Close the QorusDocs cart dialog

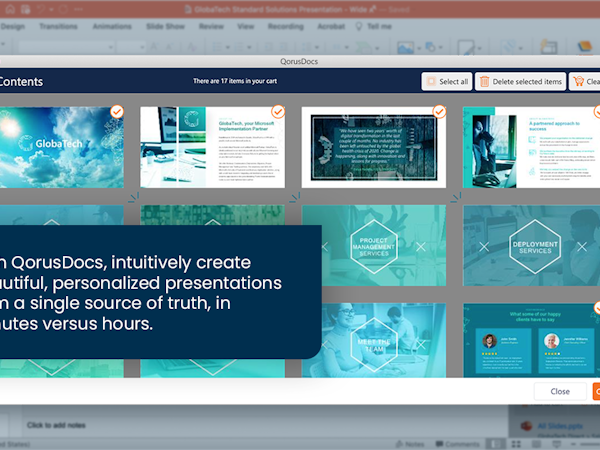[x=560, y=391]
